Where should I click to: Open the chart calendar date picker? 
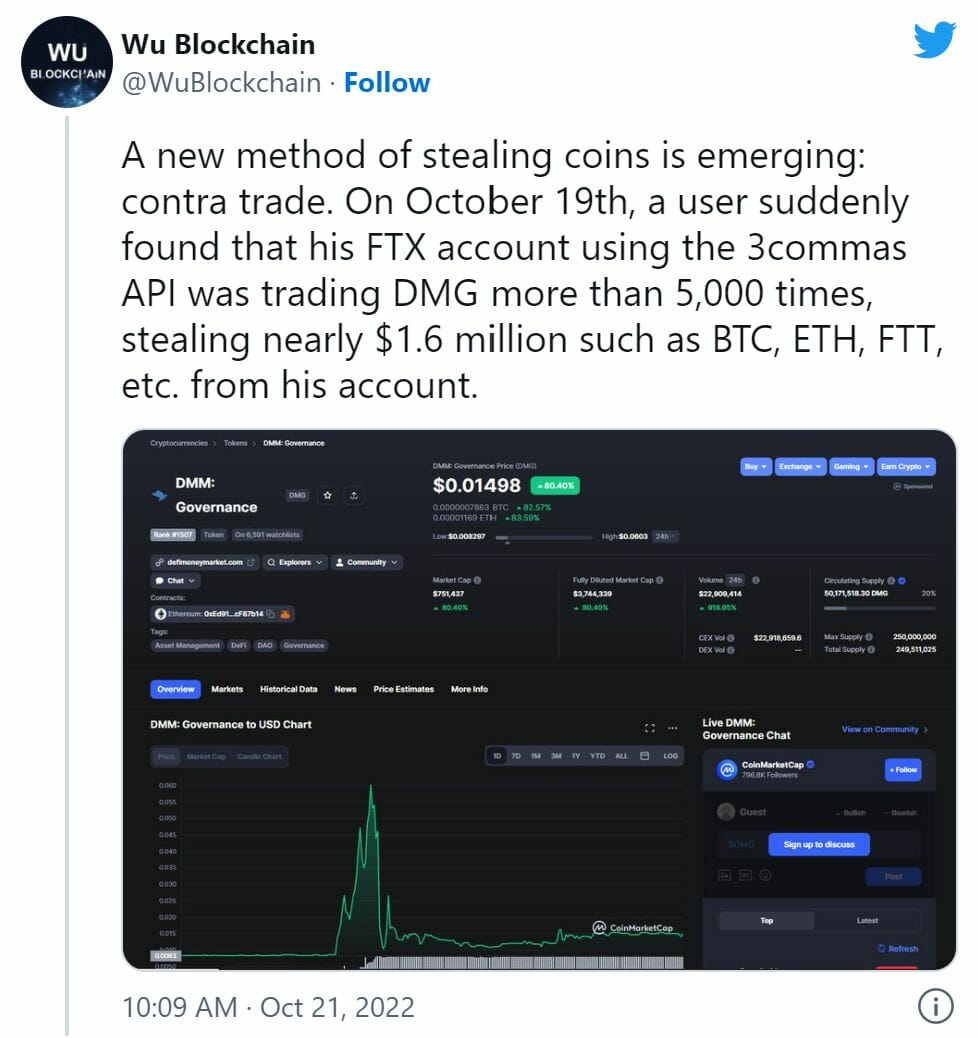point(645,756)
